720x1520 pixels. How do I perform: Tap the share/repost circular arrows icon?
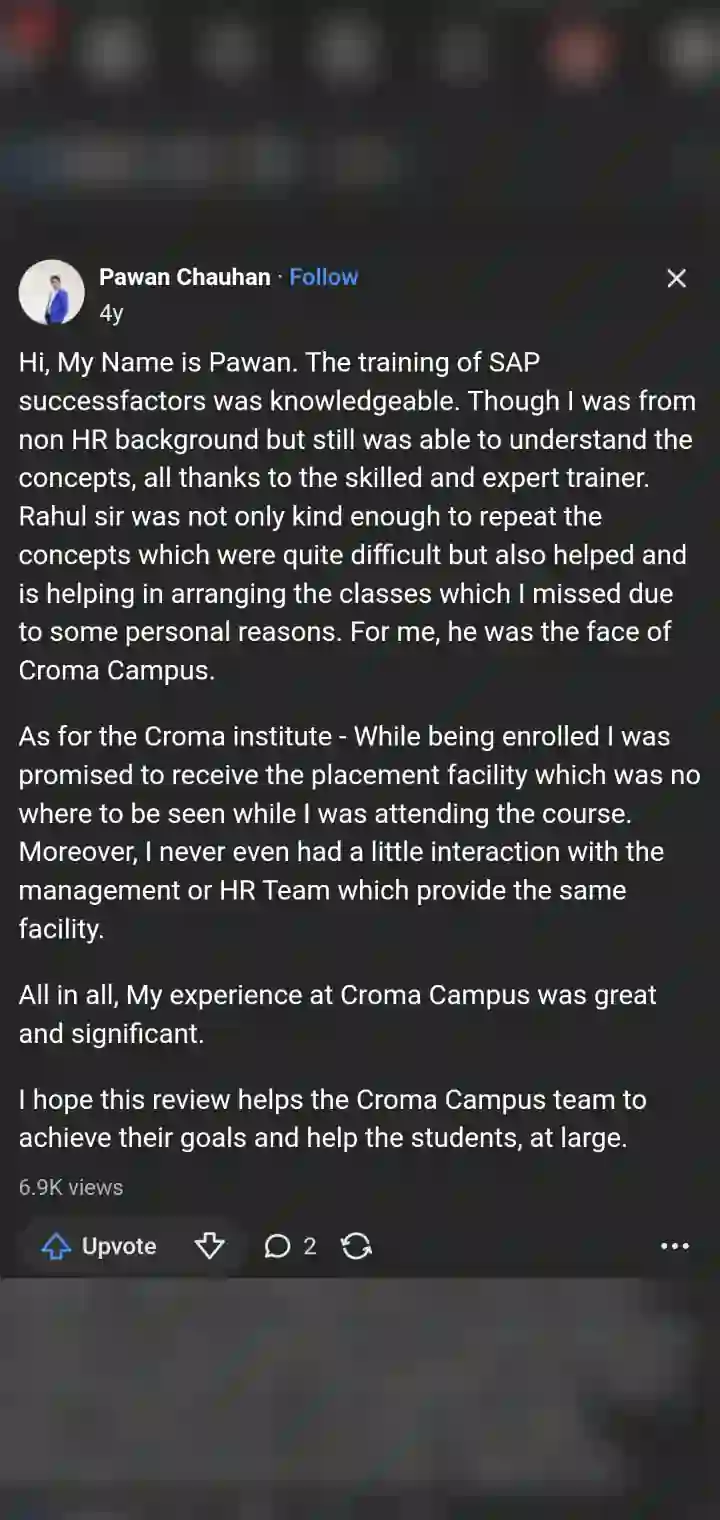356,1246
